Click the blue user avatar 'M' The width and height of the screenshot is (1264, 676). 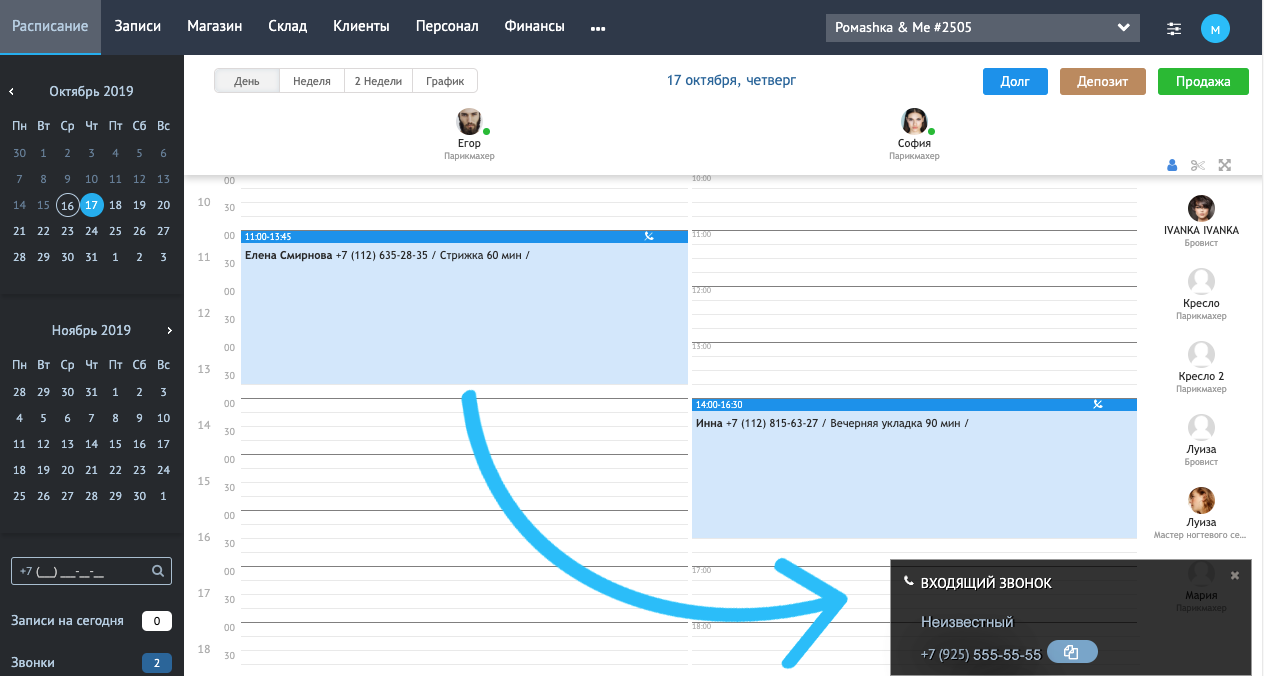[x=1215, y=29]
